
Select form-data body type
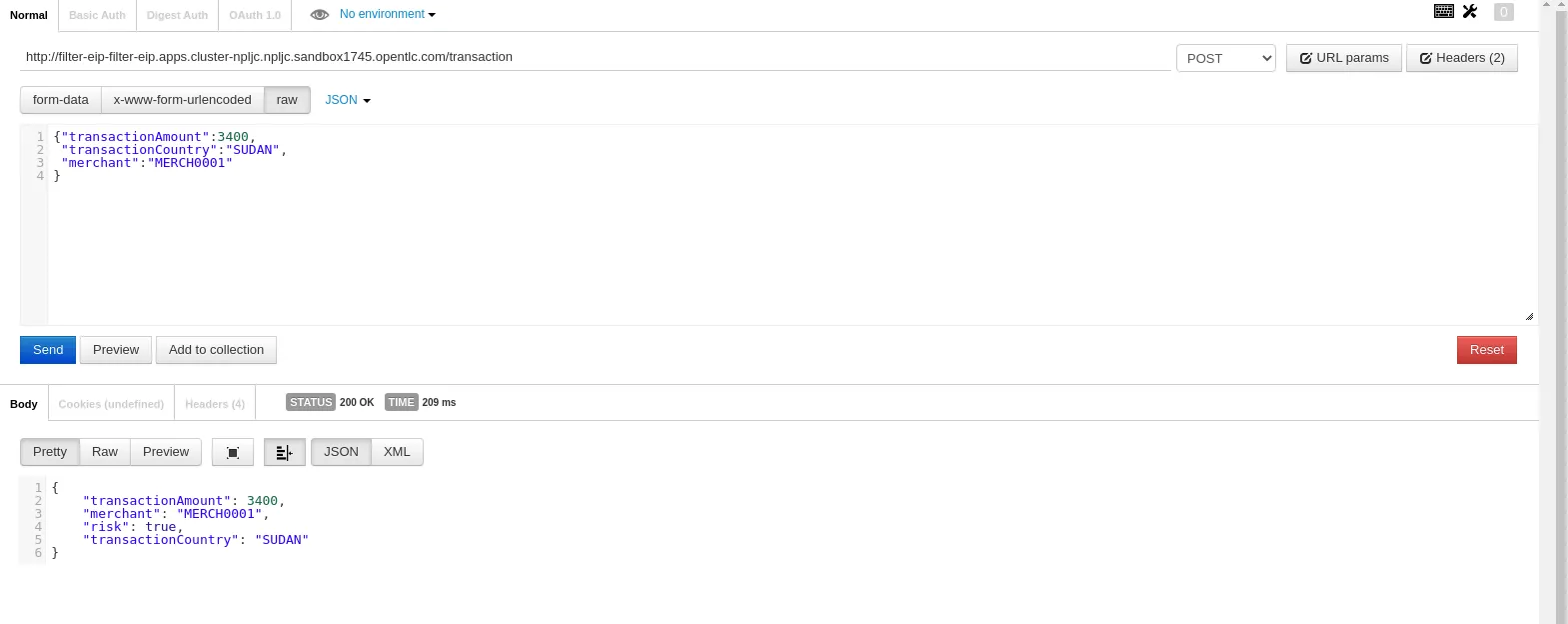click(61, 100)
